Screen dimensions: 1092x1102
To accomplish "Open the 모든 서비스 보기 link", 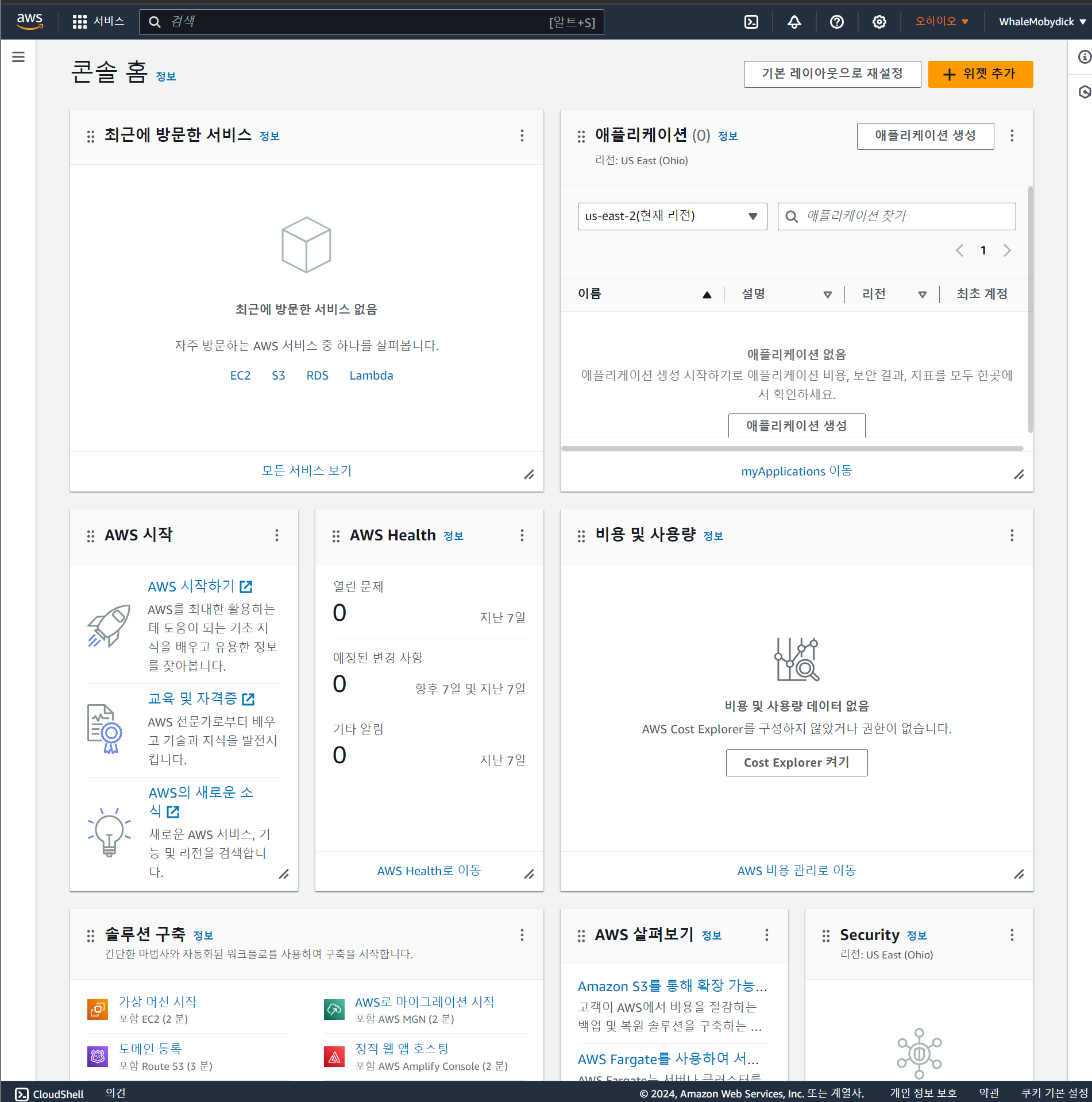I will pos(307,471).
